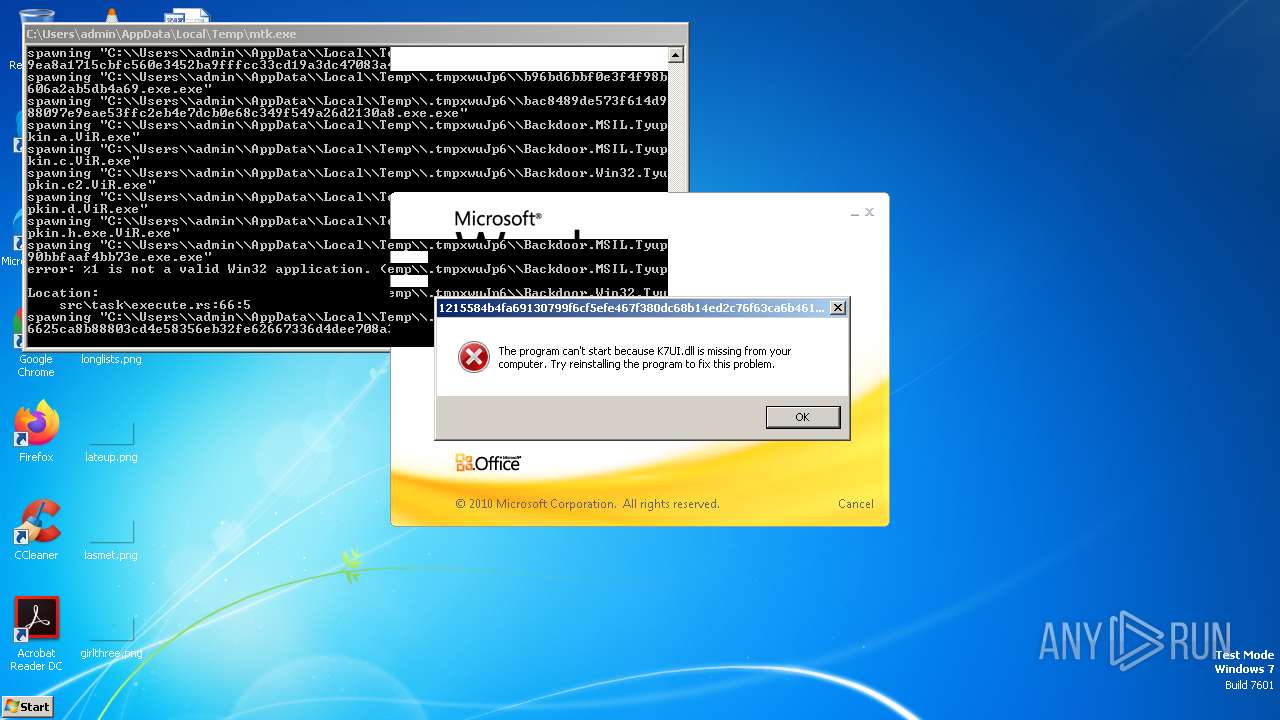Close the Office splash screen with X
The width and height of the screenshot is (1280, 720).
pos(869,212)
